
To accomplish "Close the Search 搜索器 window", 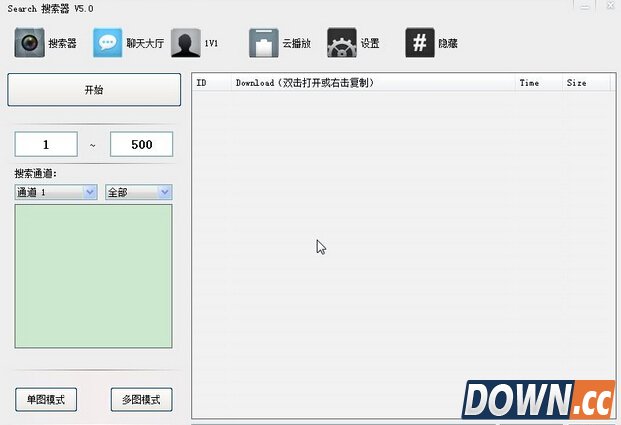I will click(x=610, y=6).
